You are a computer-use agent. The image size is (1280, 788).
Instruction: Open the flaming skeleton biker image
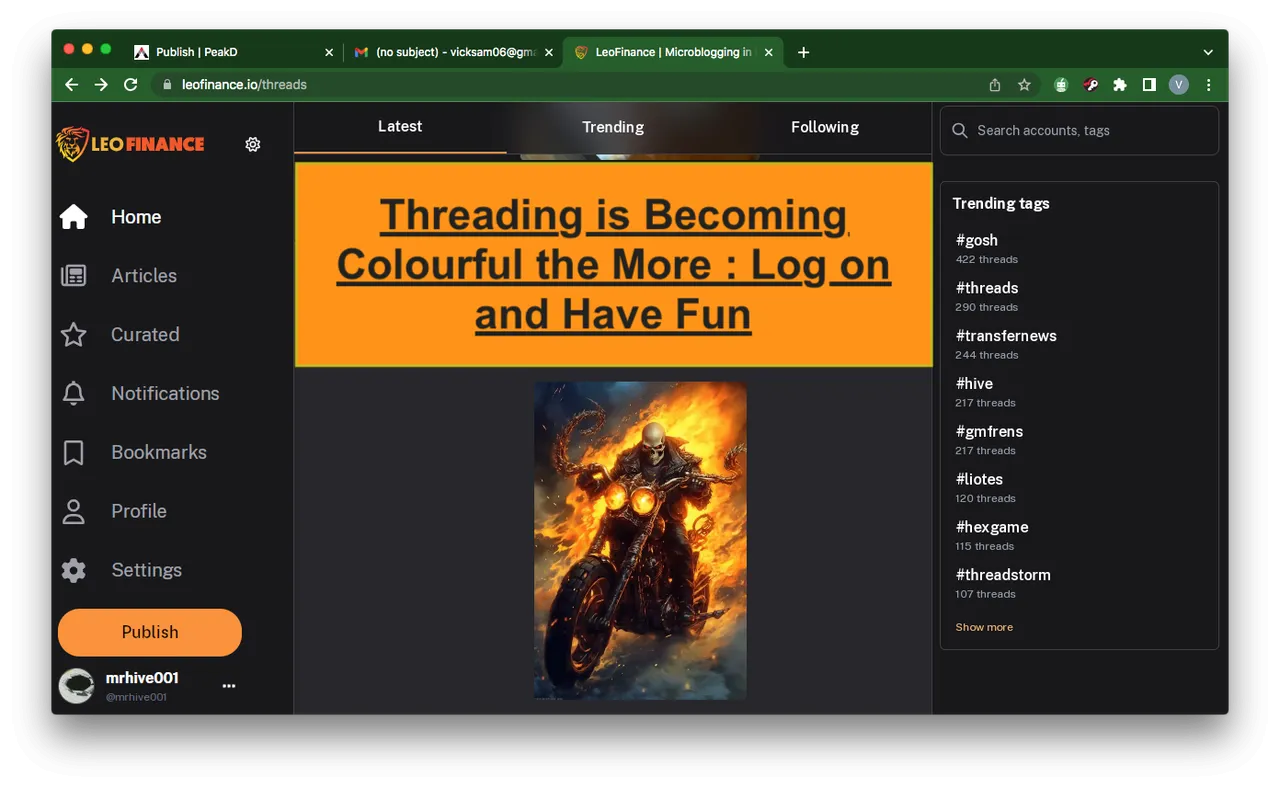(x=640, y=540)
